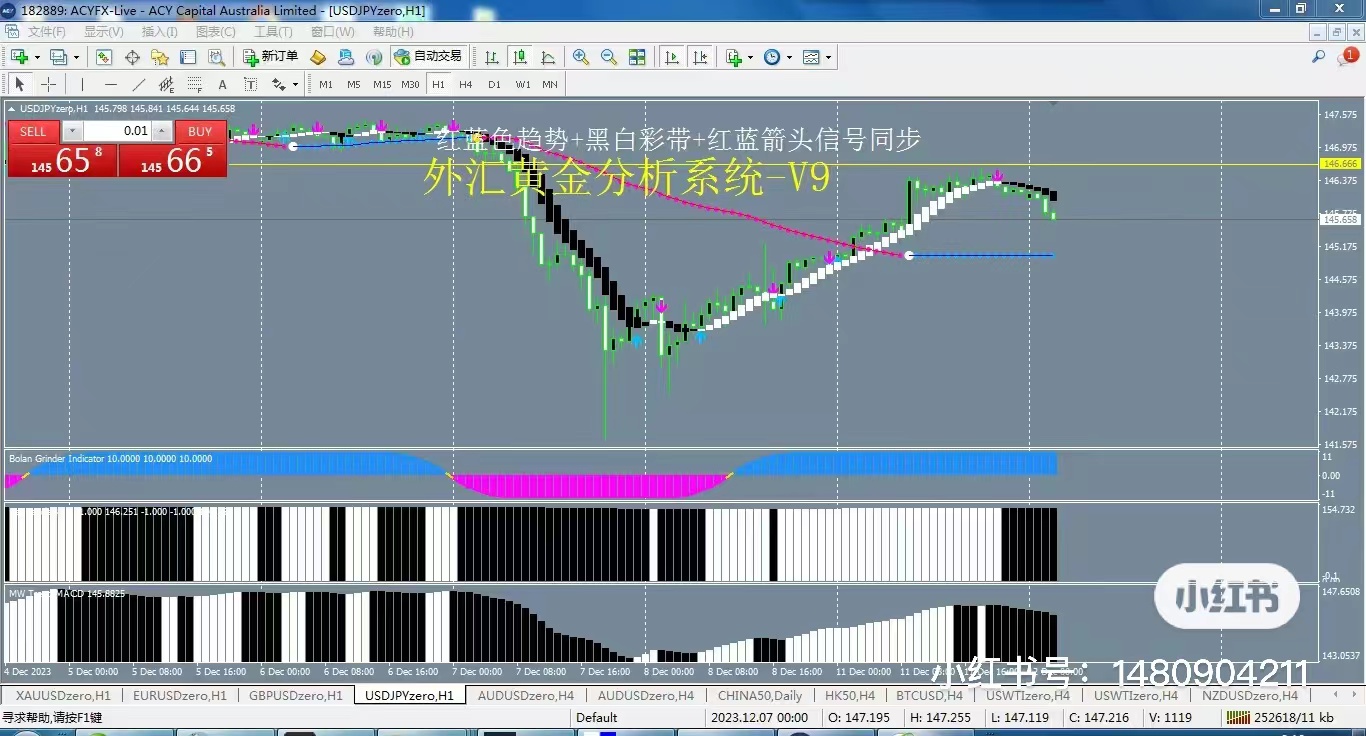Switch timeframe to H4
Screen dimensions: 1366x736
pos(466,84)
